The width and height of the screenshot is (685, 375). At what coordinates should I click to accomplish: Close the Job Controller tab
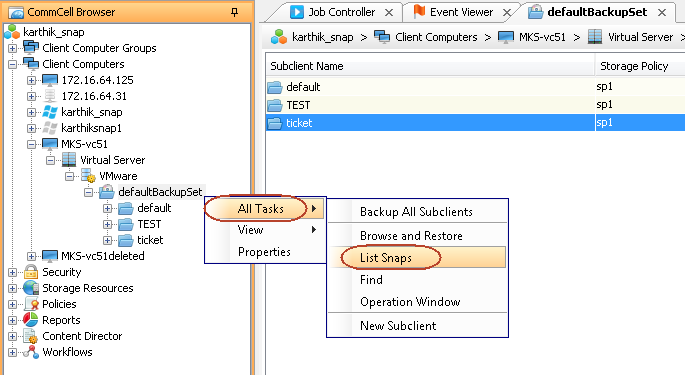[x=389, y=13]
